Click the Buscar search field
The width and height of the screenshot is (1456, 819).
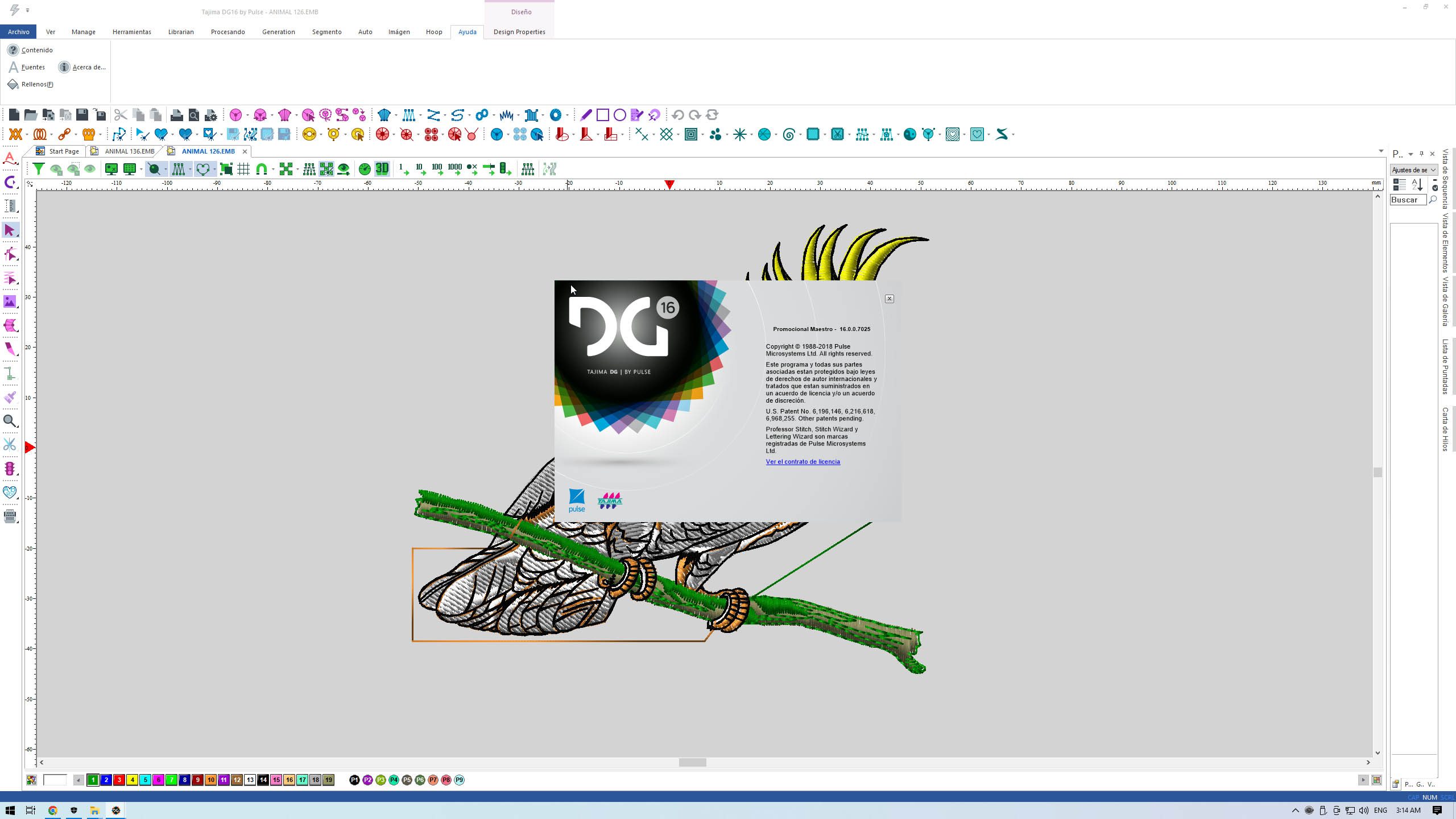pos(1407,200)
